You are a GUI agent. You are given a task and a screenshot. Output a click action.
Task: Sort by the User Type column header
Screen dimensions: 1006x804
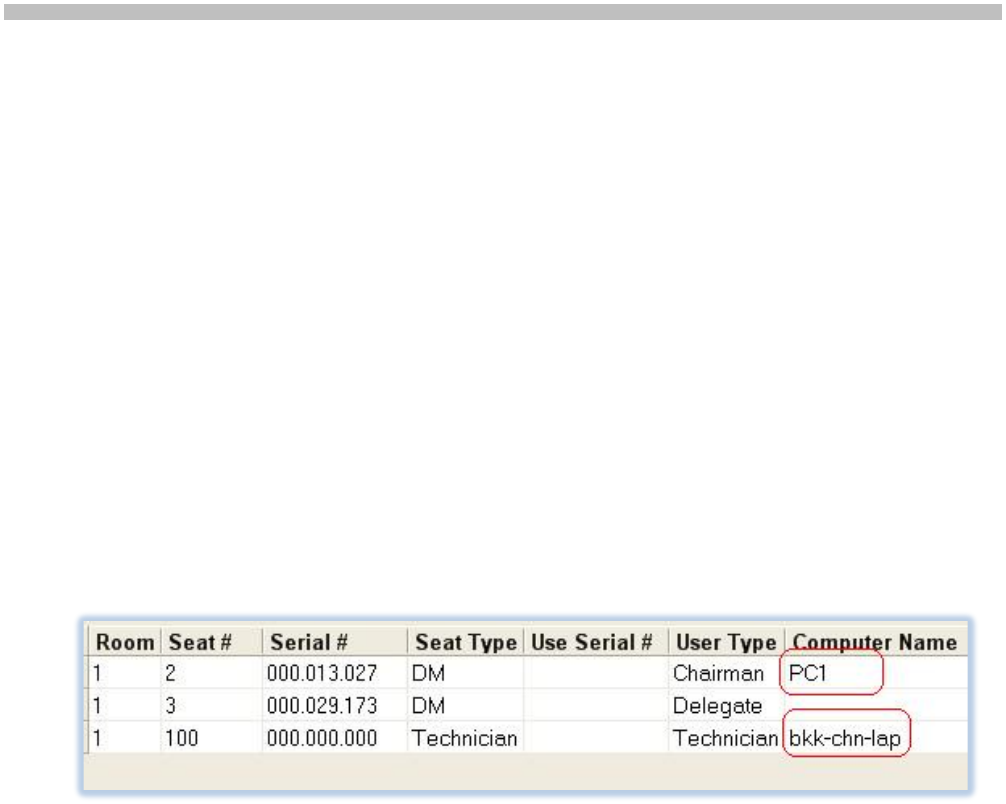click(x=726, y=642)
